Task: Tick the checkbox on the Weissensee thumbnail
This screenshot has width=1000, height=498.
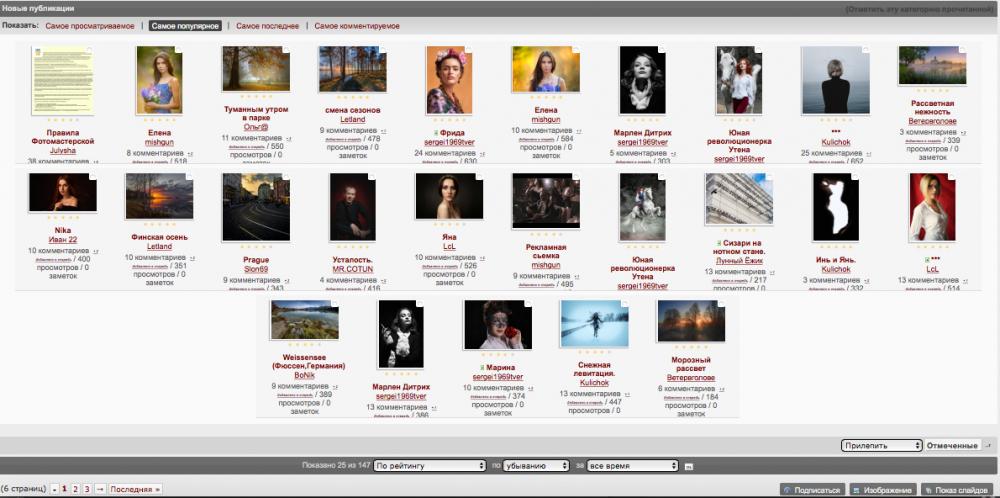Action: click(x=335, y=304)
